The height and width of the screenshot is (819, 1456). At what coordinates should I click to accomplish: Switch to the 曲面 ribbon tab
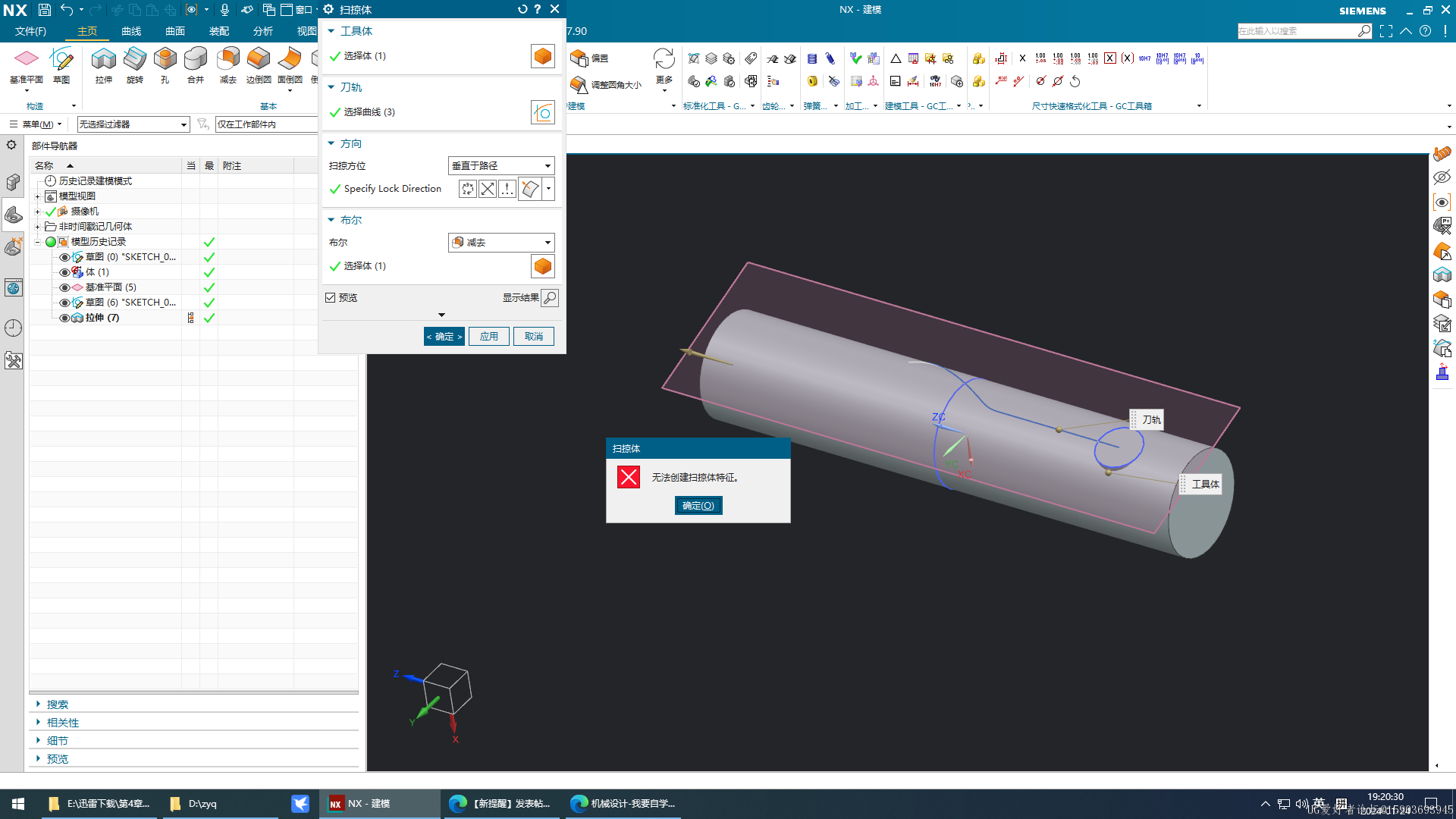coord(175,31)
